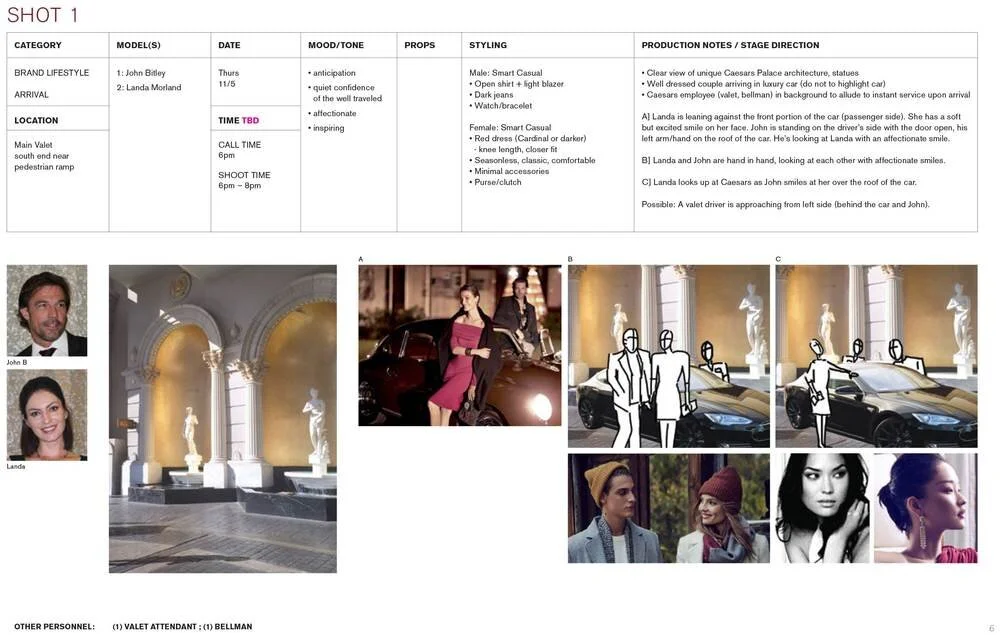Click the black-and-white woman portrait

click(x=823, y=508)
